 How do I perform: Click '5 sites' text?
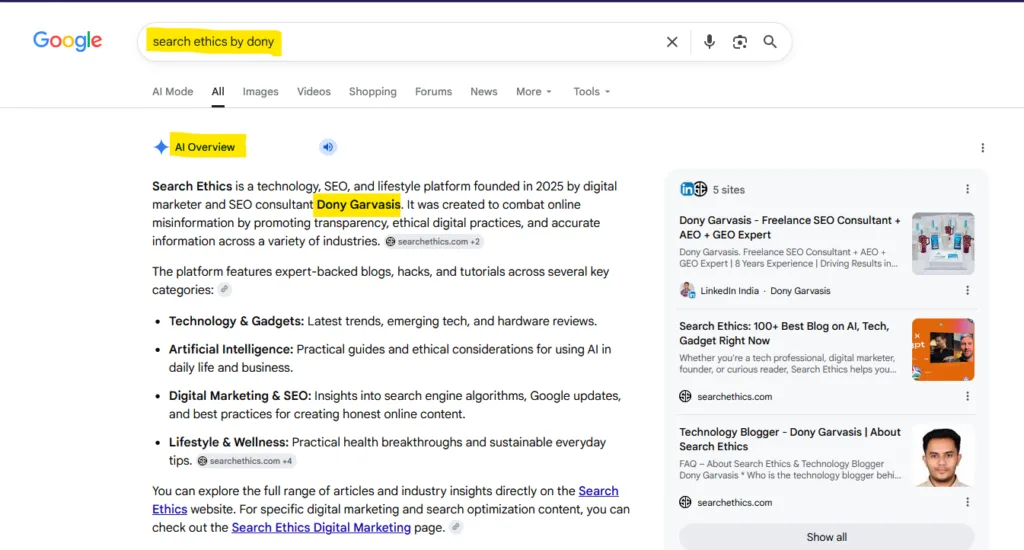pyautogui.click(x=728, y=189)
